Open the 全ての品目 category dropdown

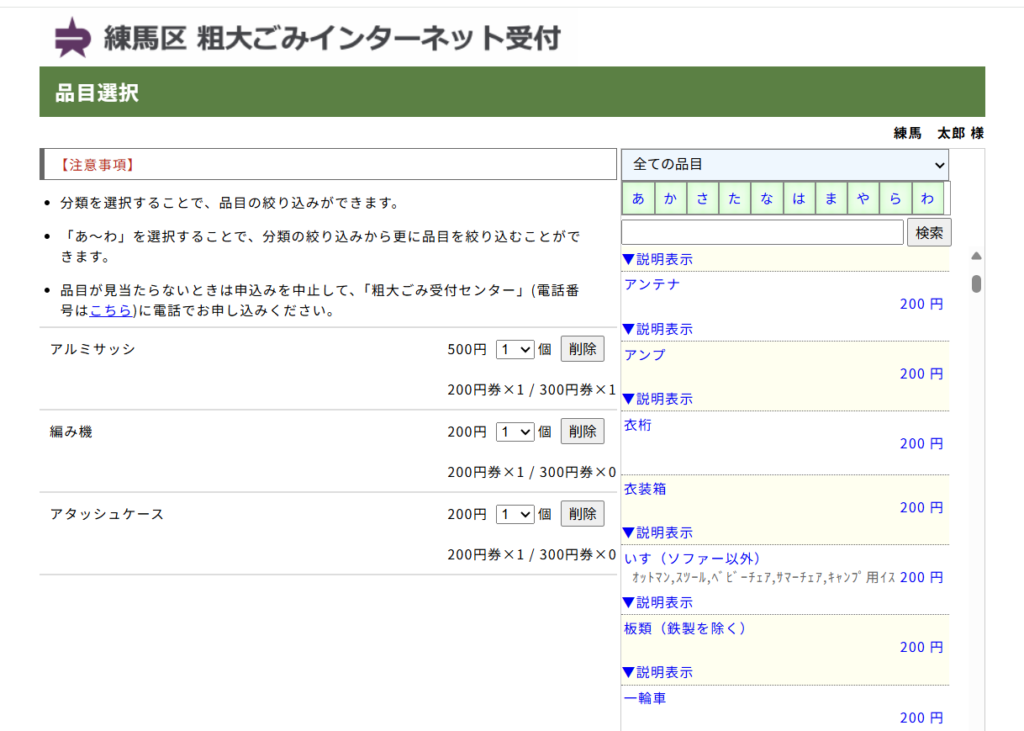[784, 164]
